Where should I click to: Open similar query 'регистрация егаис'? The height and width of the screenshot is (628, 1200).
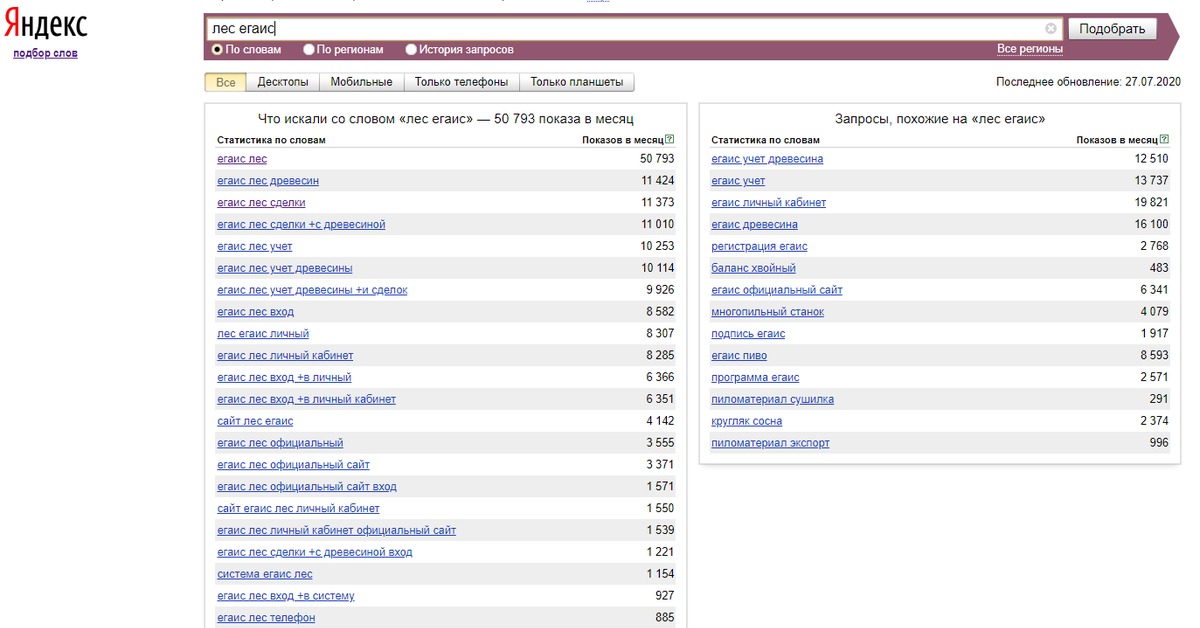[x=759, y=246]
